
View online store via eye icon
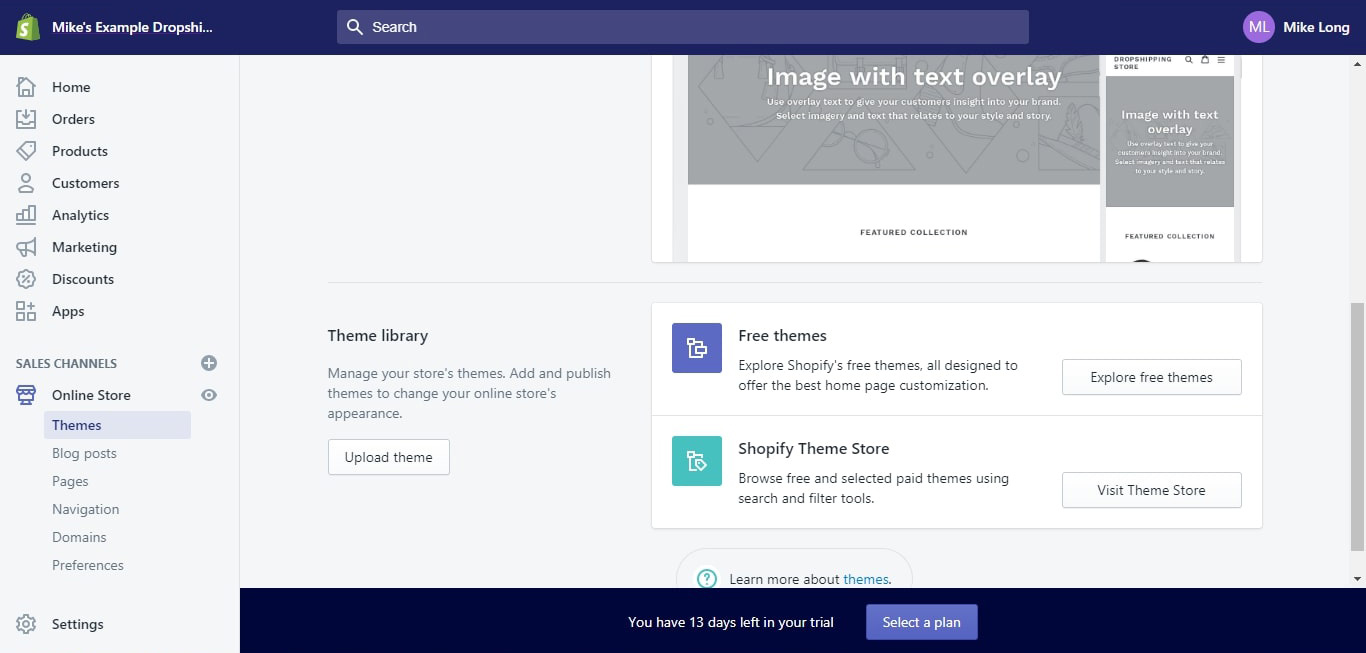pos(209,395)
